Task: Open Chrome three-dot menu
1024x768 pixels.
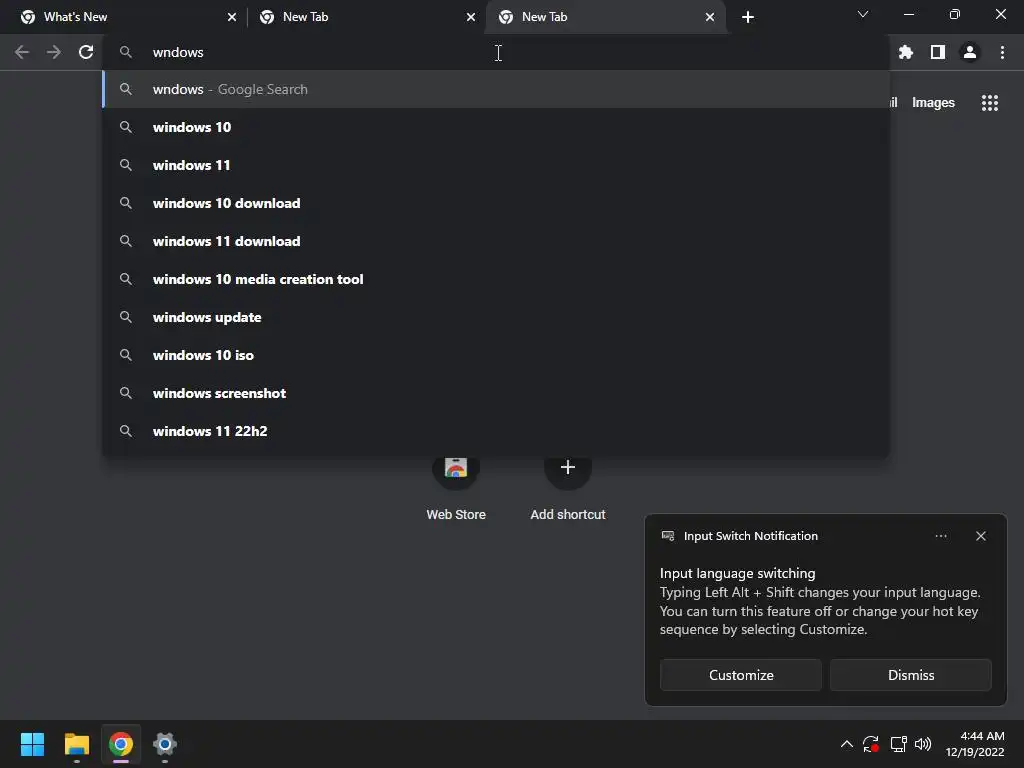Action: pyautogui.click(x=1002, y=52)
